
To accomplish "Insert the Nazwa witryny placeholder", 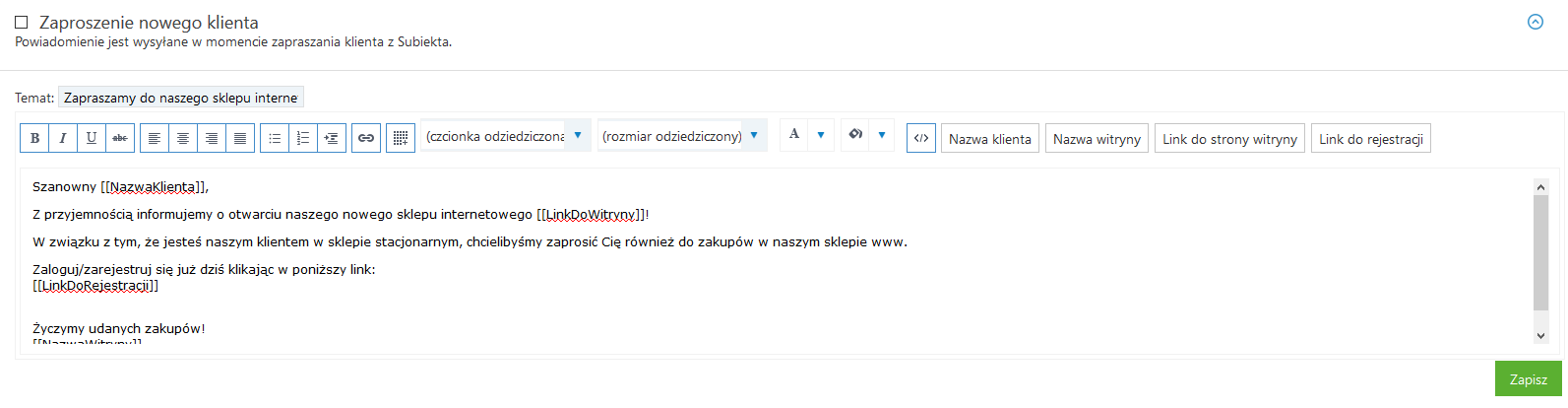I will [x=1097, y=139].
